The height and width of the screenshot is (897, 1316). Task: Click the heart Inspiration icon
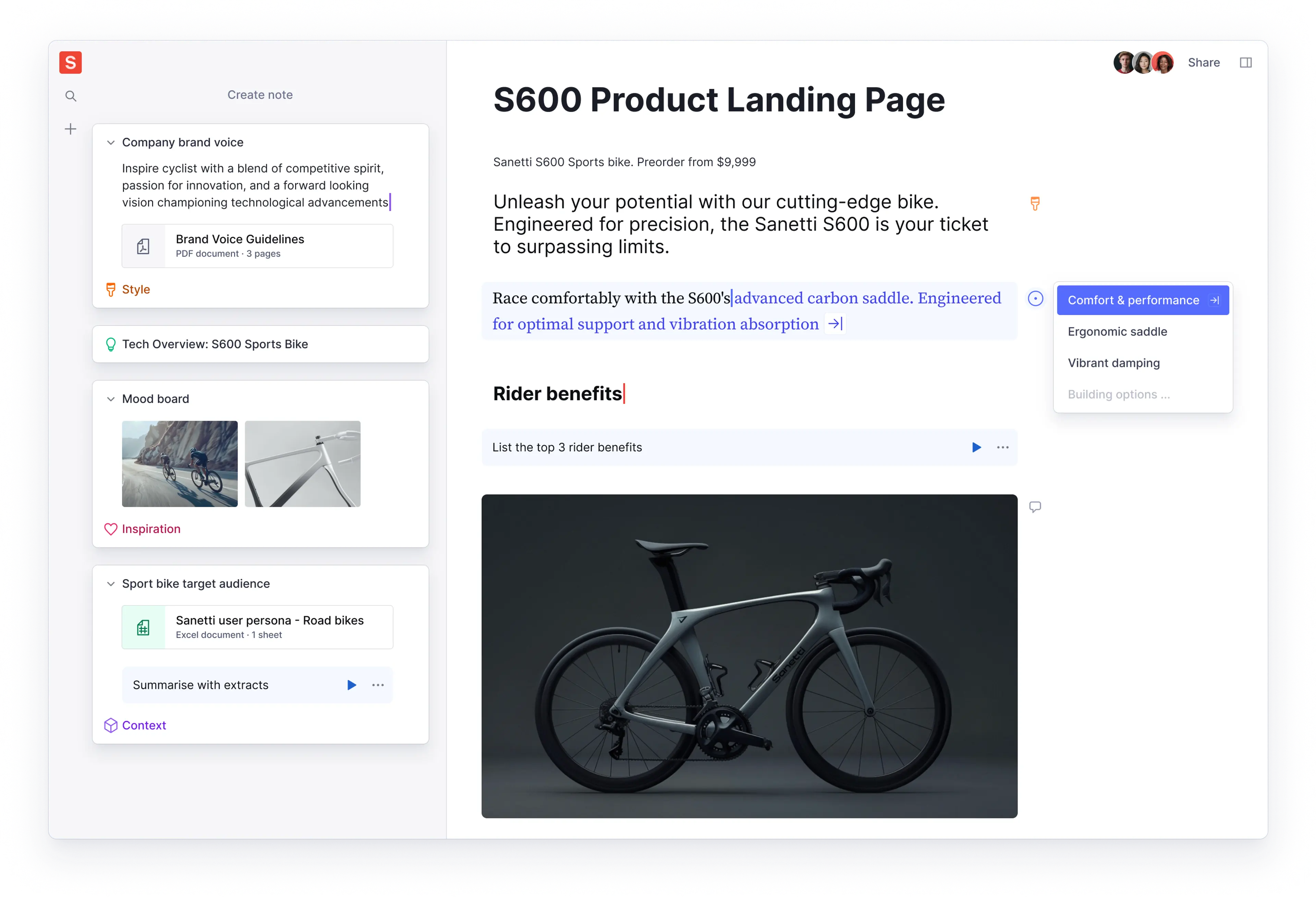[x=111, y=529]
